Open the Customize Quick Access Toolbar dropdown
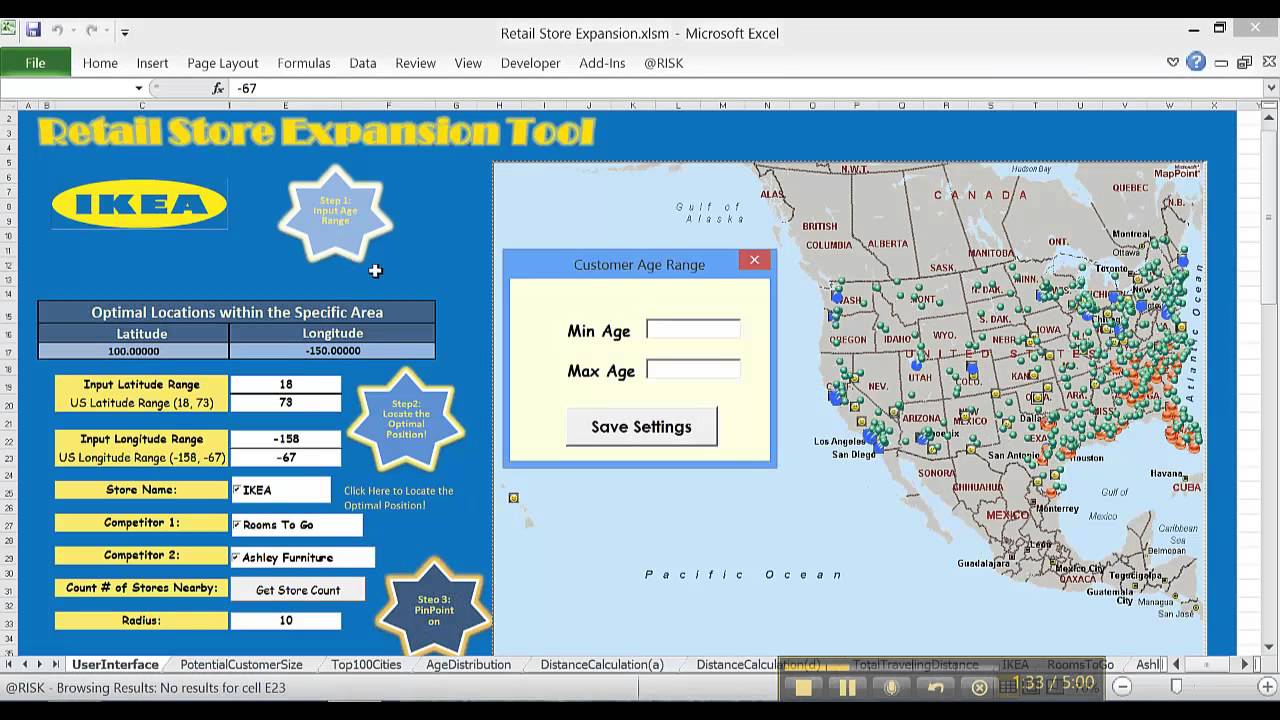 pos(125,32)
